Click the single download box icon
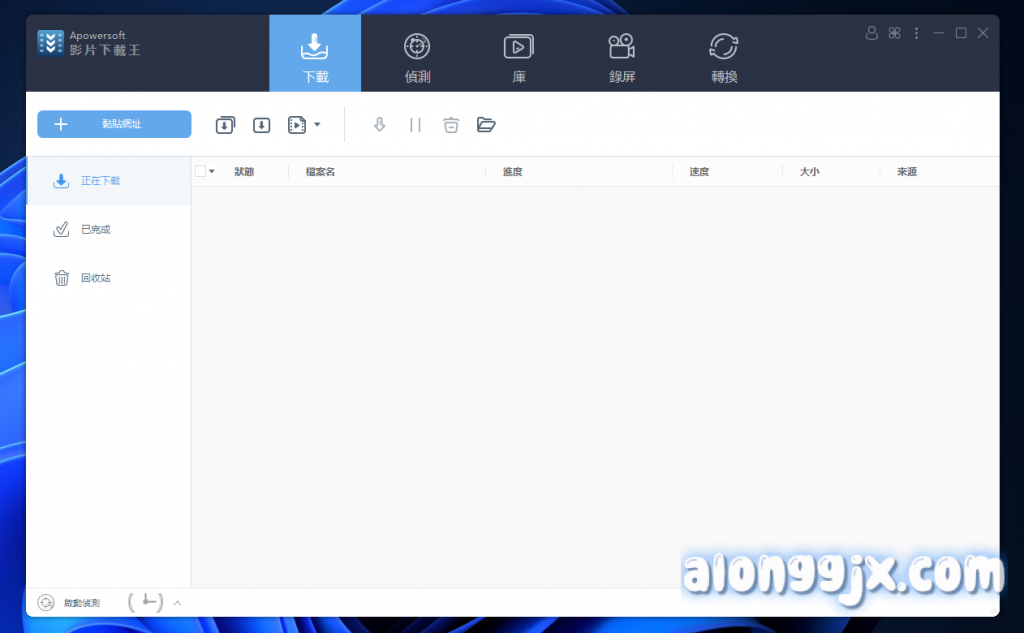The width and height of the screenshot is (1024, 633). click(261, 125)
